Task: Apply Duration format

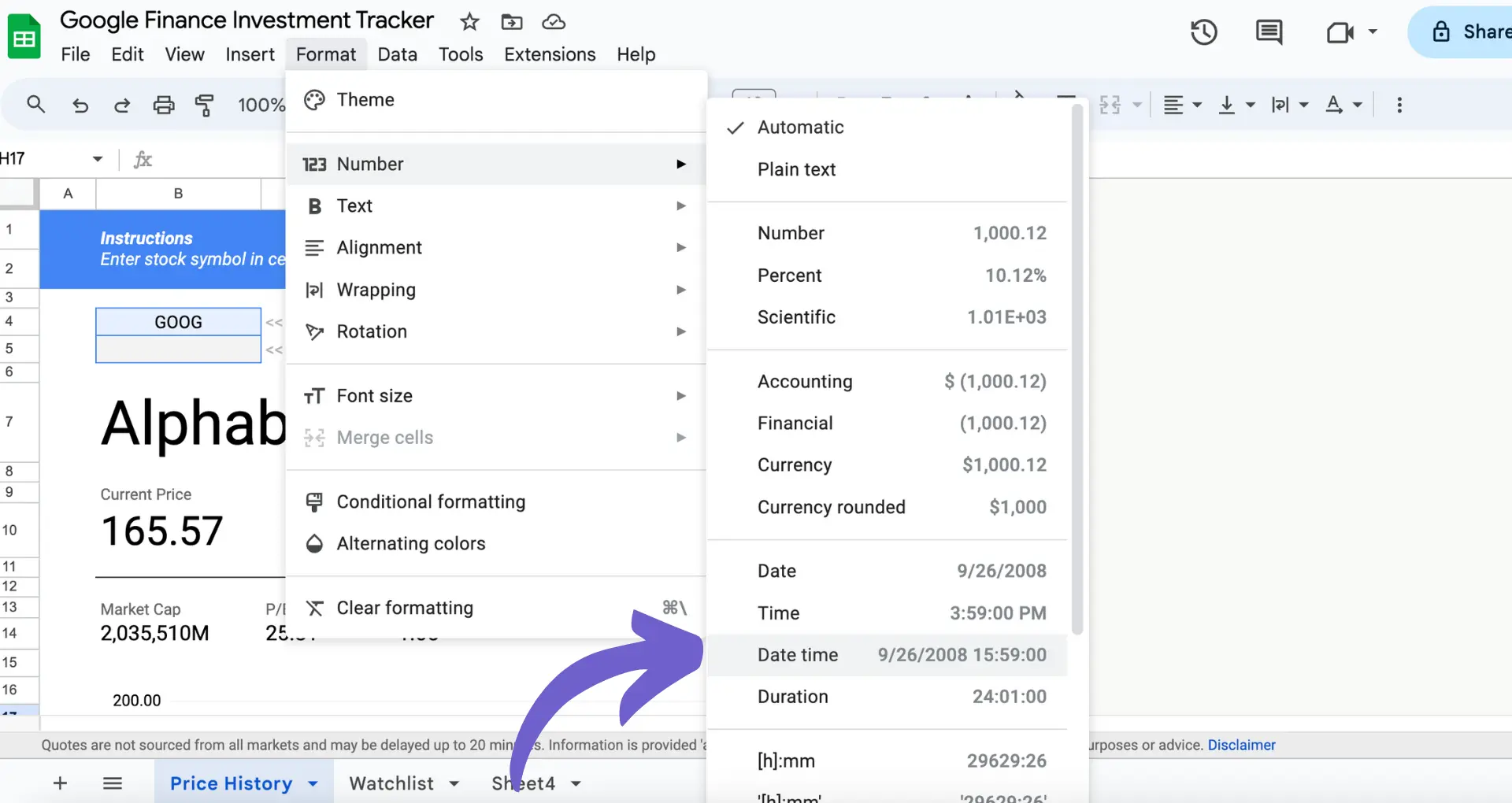Action: point(888,697)
